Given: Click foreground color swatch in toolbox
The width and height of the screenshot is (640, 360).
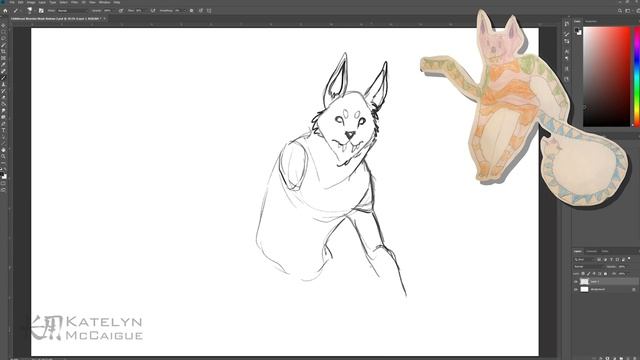Looking at the screenshot, I should coord(2,174).
